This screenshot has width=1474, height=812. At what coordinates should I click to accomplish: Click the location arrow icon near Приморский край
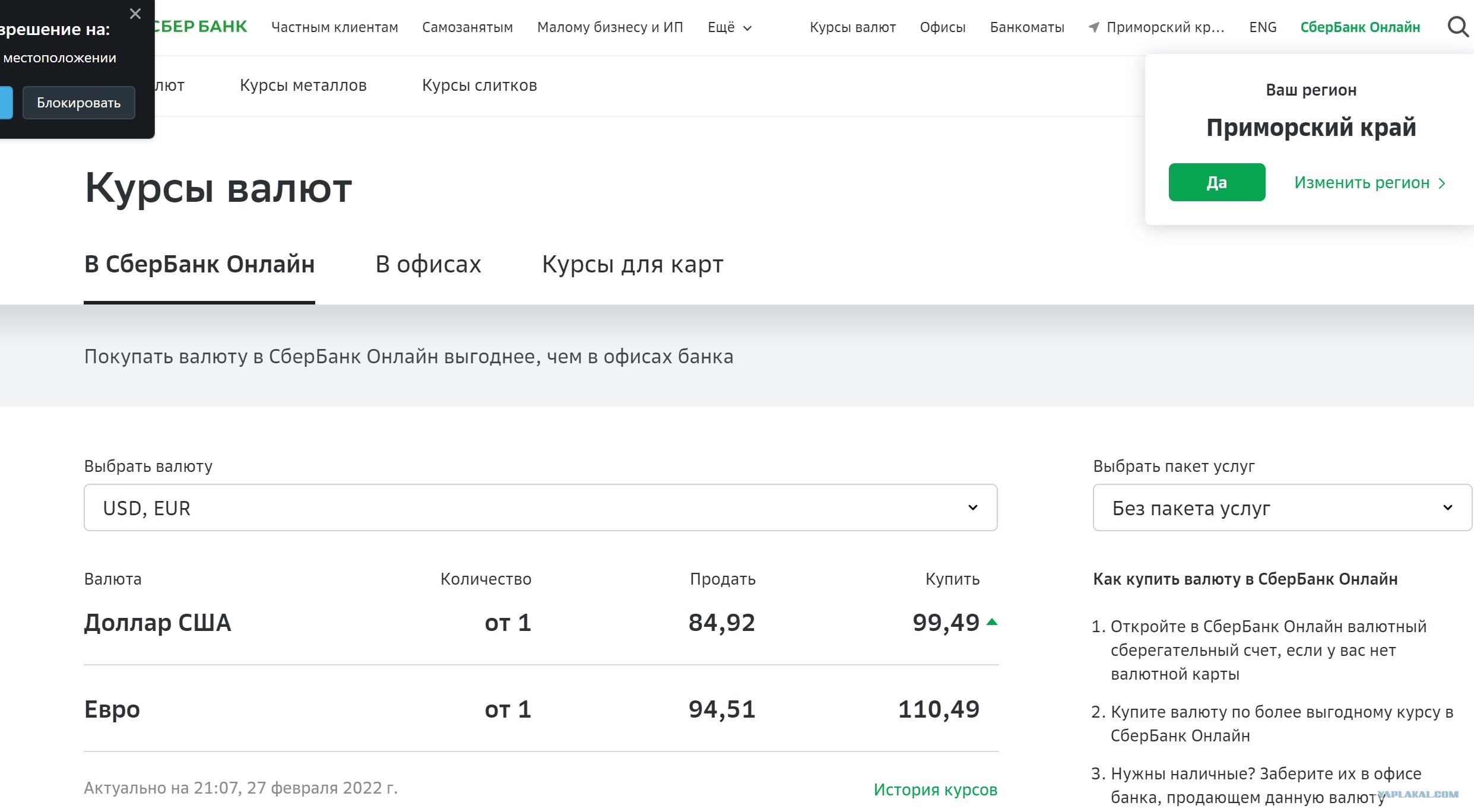1093,27
